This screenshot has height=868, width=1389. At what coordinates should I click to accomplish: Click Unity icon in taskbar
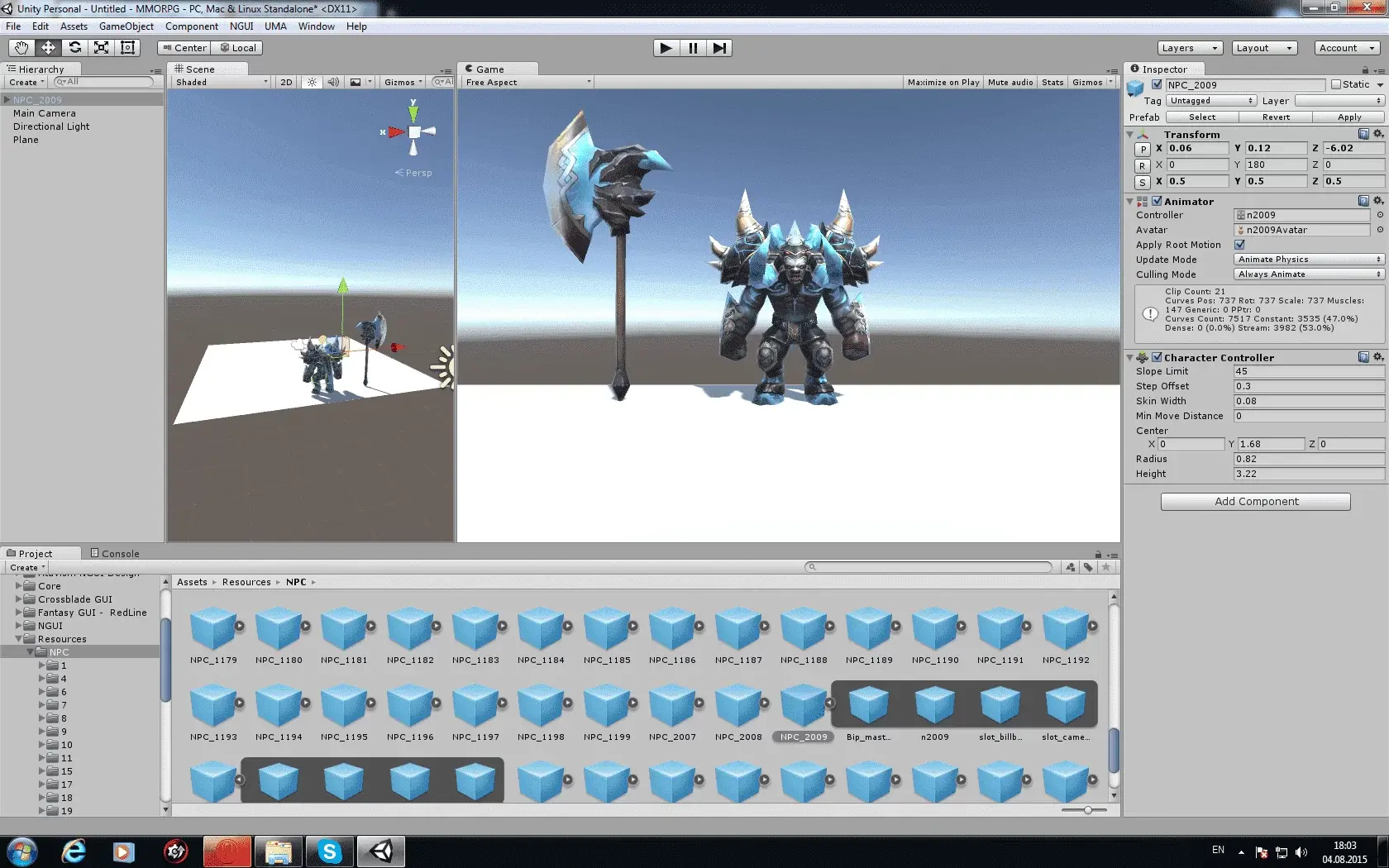[380, 851]
